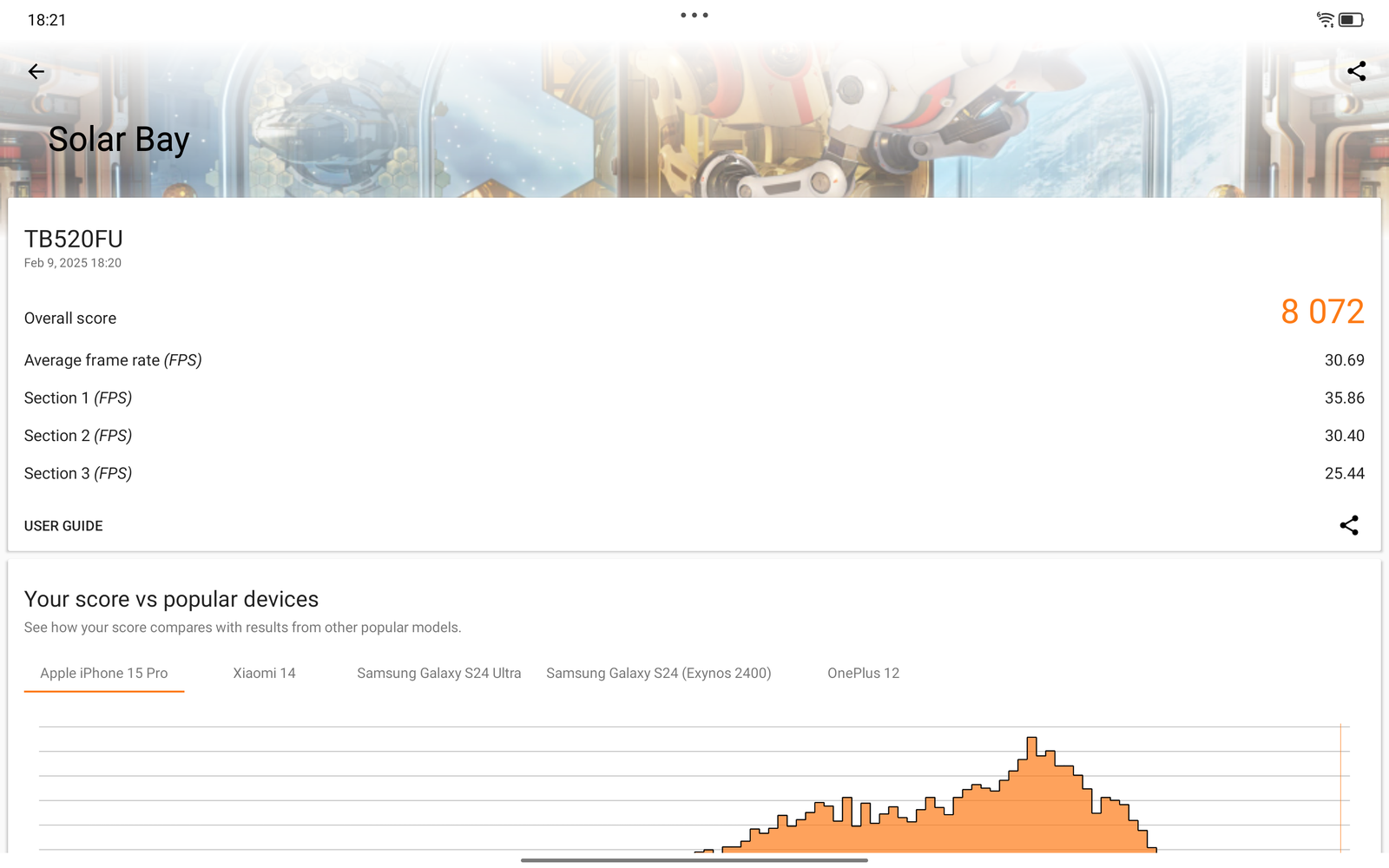Image resolution: width=1389 pixels, height=868 pixels.
Task: Tap the share icon in the top-right header
Action: coord(1356,71)
